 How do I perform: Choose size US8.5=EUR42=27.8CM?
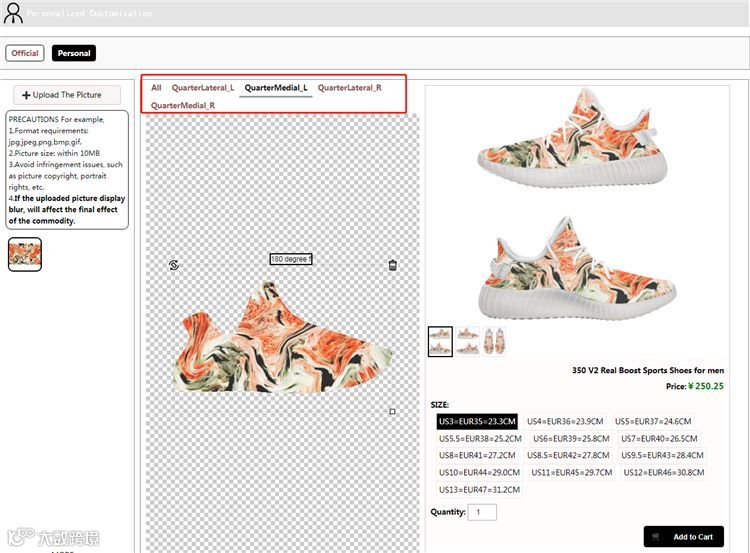point(568,455)
